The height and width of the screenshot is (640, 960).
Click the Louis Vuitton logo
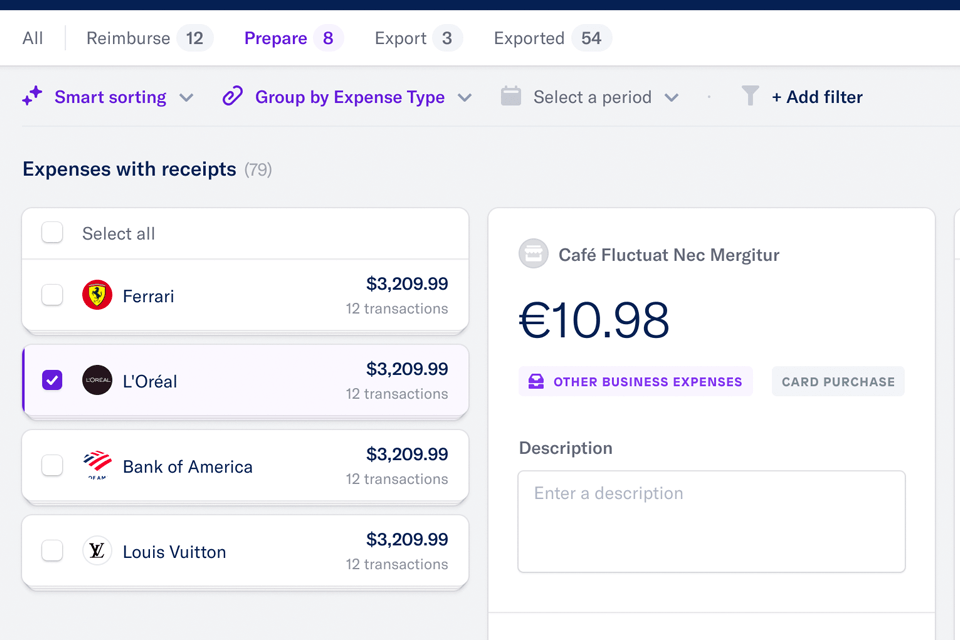(97, 551)
